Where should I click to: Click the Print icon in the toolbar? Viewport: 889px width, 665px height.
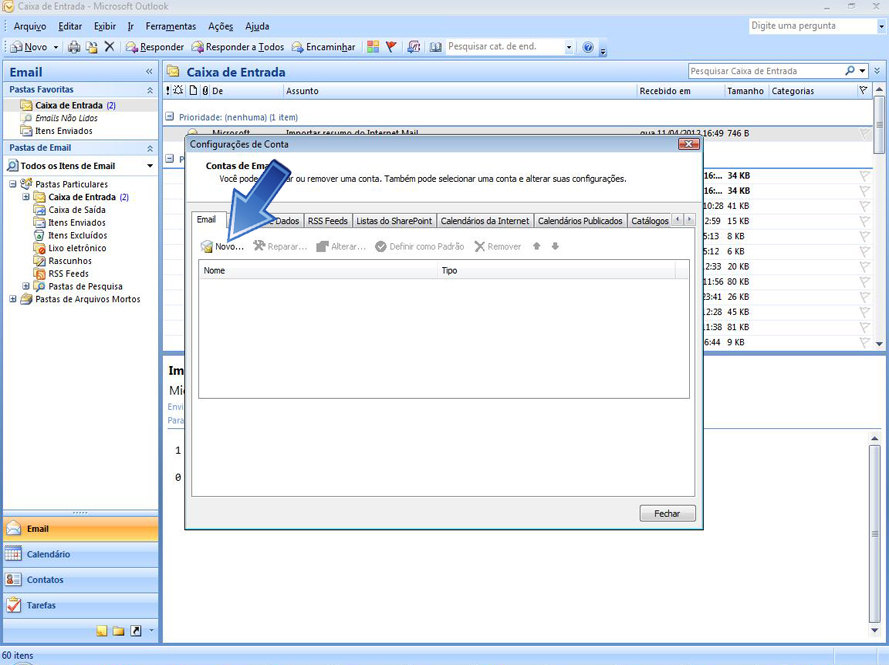click(74, 47)
